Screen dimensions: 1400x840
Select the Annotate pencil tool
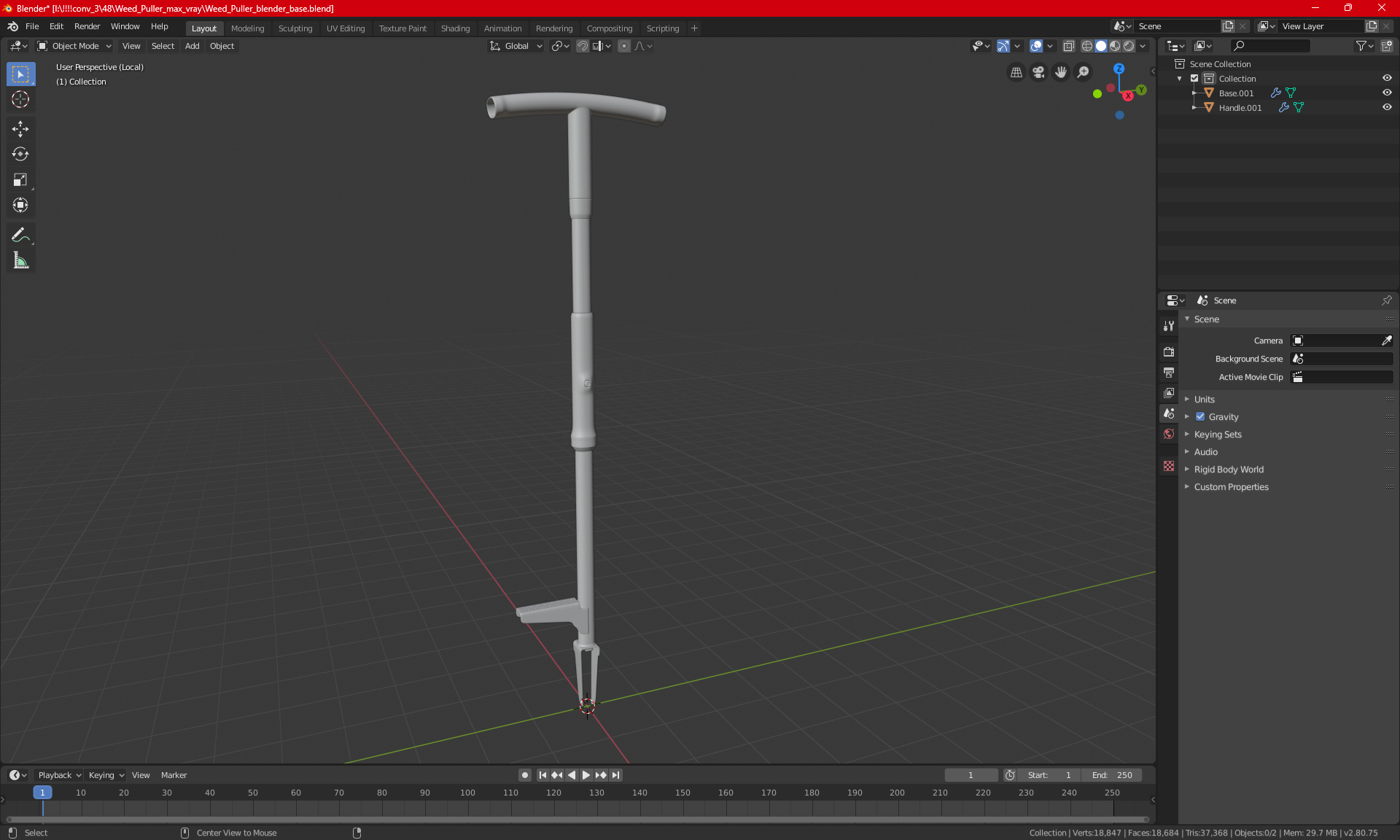point(20,235)
